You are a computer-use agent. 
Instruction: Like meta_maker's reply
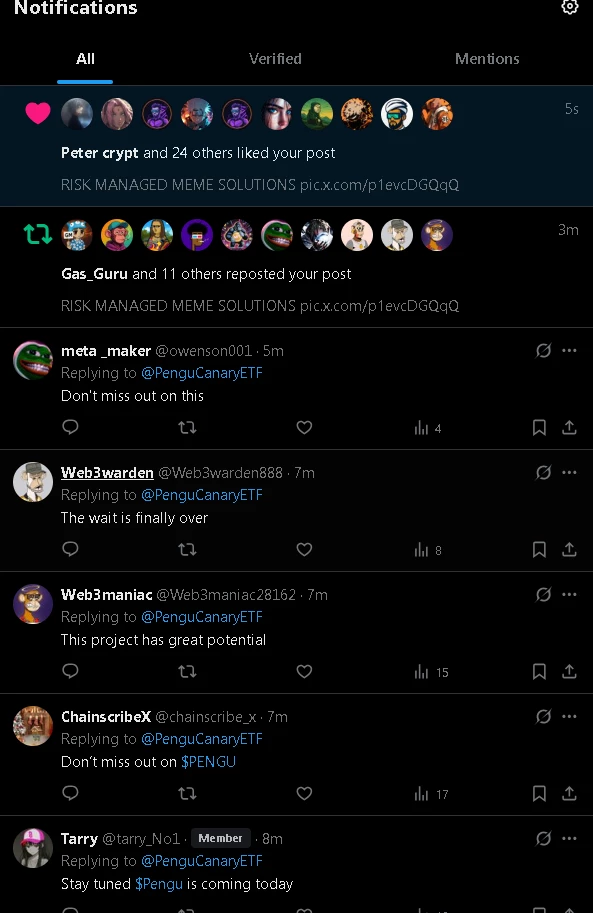click(304, 427)
